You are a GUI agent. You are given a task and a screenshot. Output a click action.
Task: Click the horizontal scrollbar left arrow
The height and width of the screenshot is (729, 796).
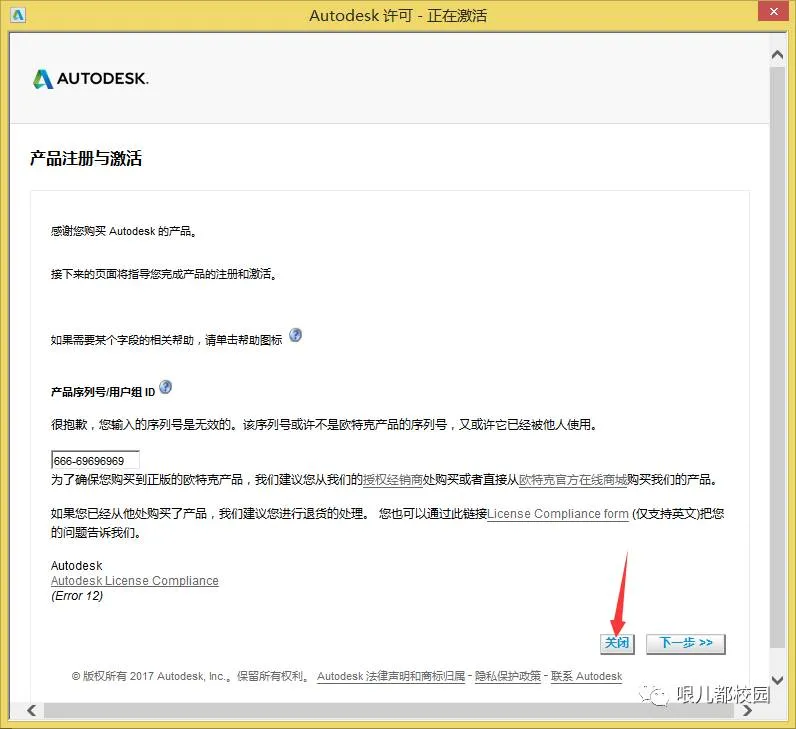coord(31,710)
